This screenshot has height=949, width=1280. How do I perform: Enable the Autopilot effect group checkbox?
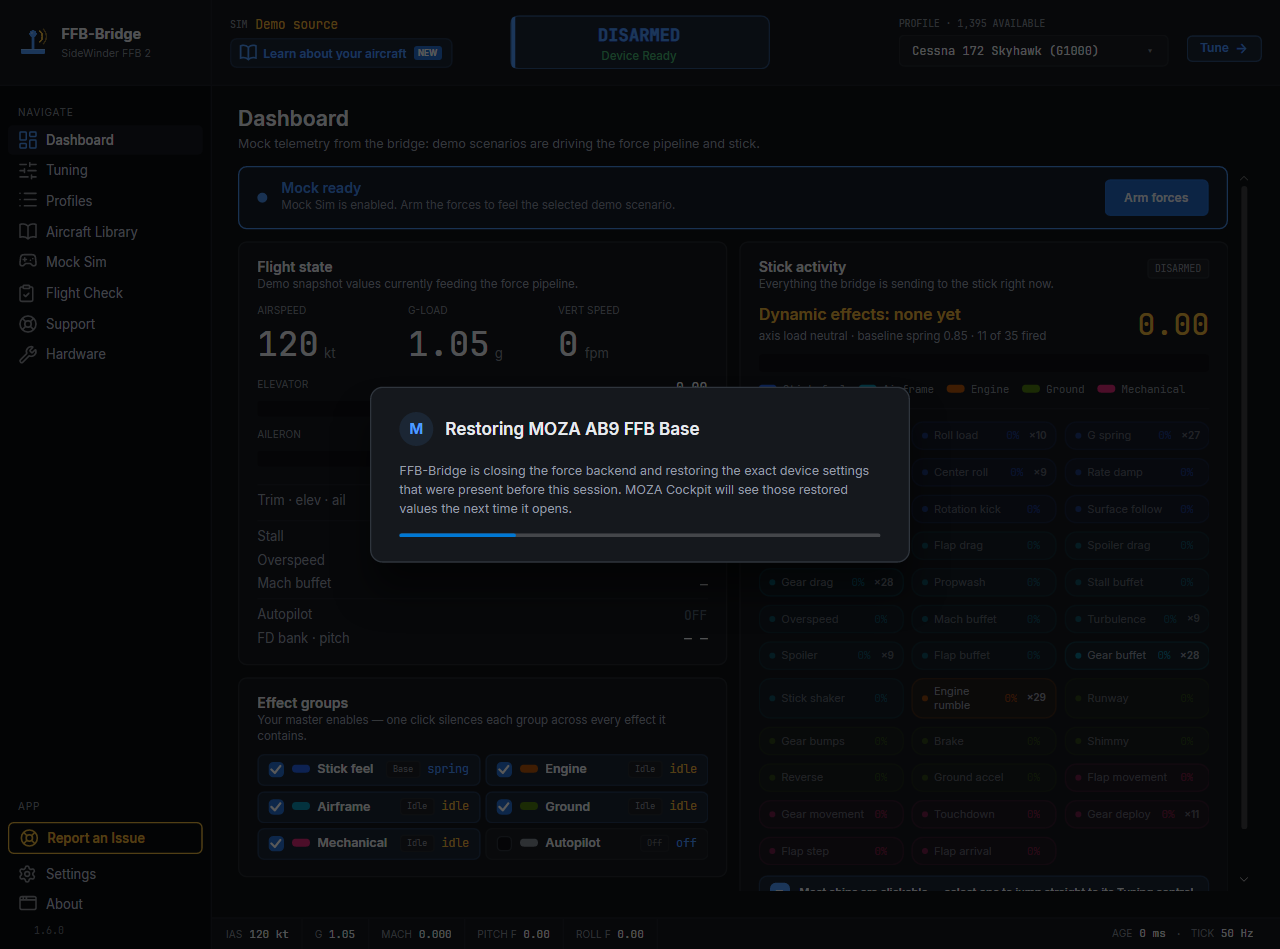coord(504,844)
